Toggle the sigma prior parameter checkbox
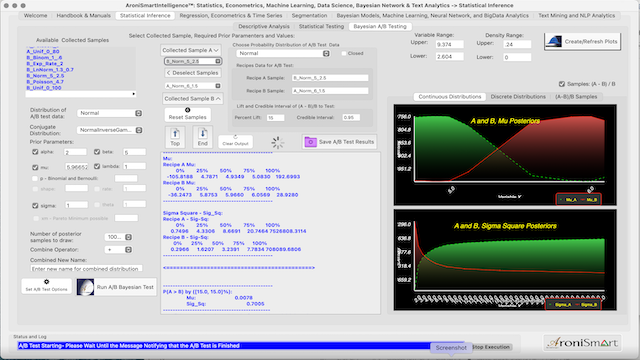640x360 pixels. [35, 205]
